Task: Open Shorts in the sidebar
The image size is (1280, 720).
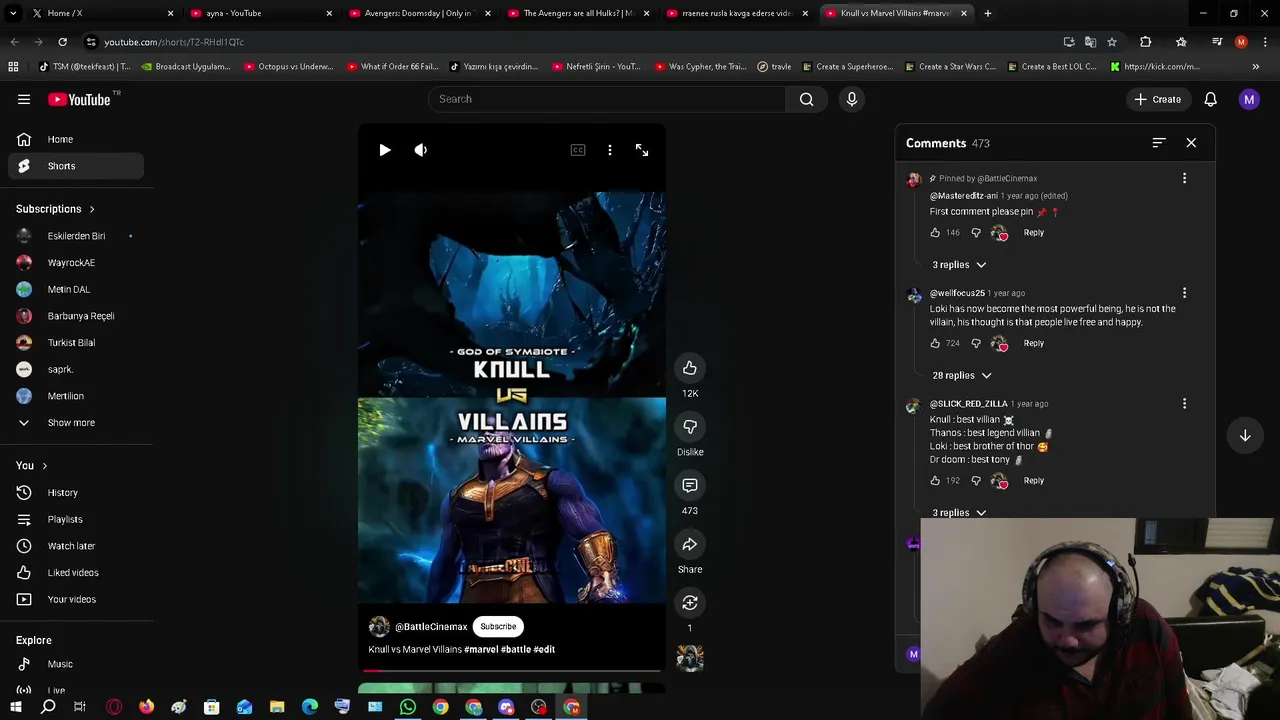Action: (x=76, y=166)
